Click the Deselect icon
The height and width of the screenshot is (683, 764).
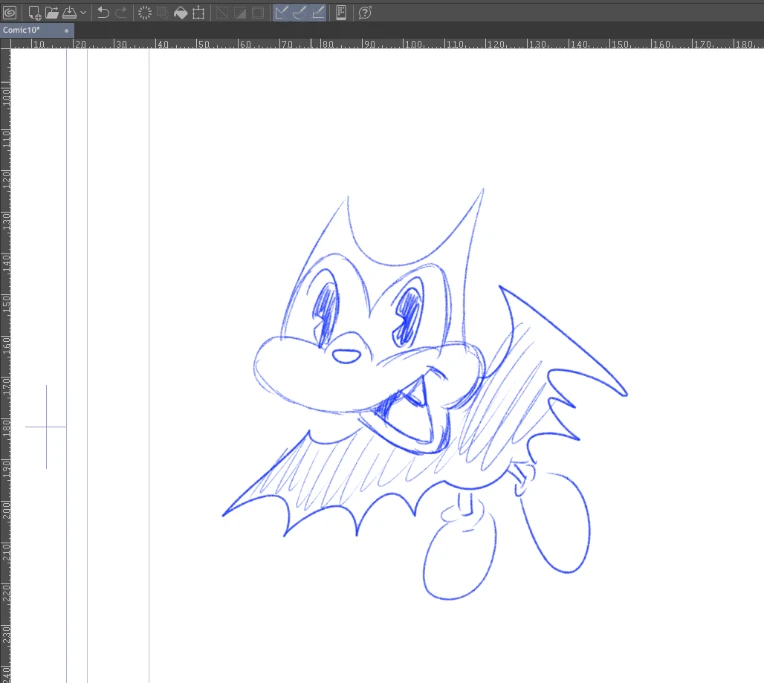click(x=222, y=13)
